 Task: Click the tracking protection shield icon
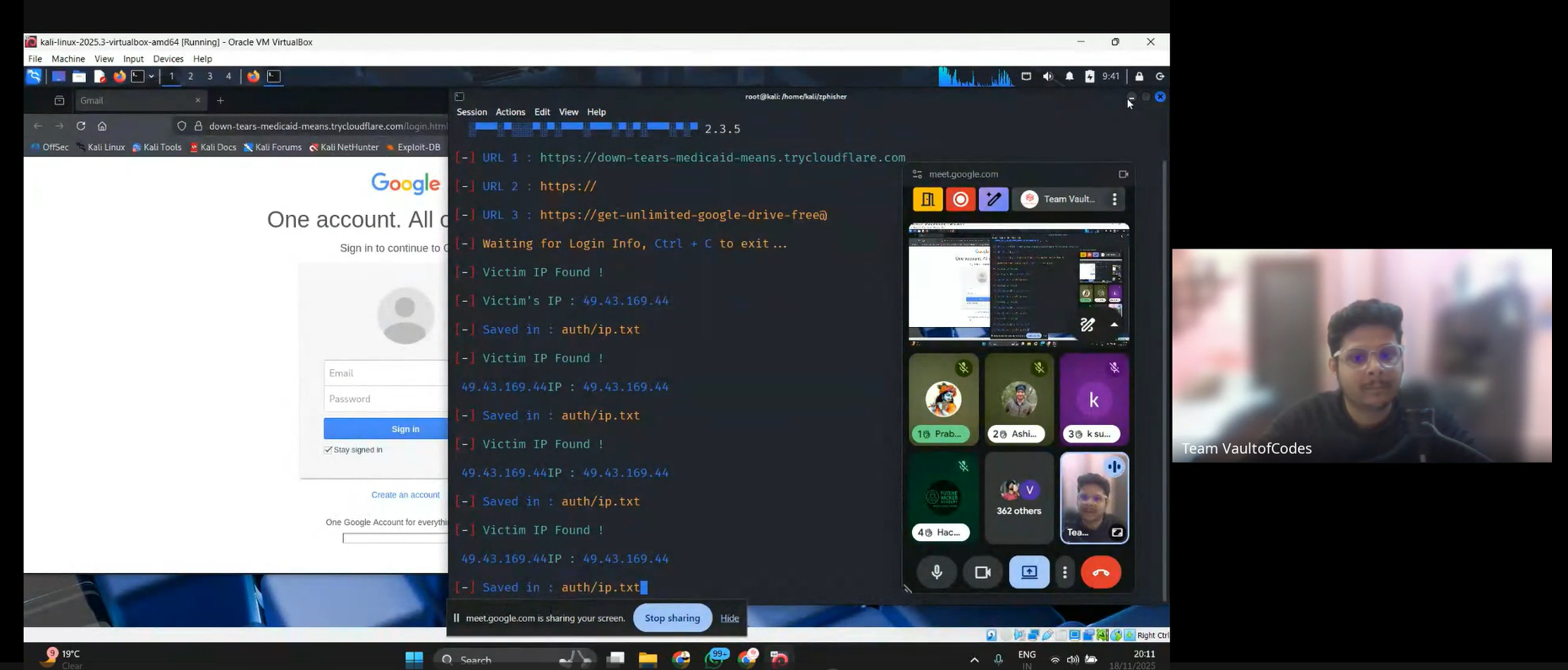click(181, 126)
